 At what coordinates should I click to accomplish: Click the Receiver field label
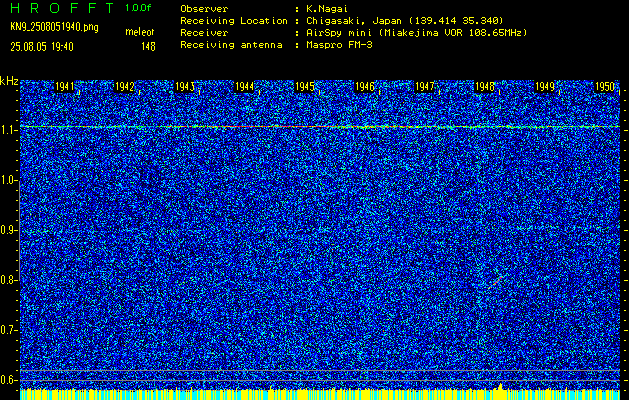pos(204,32)
